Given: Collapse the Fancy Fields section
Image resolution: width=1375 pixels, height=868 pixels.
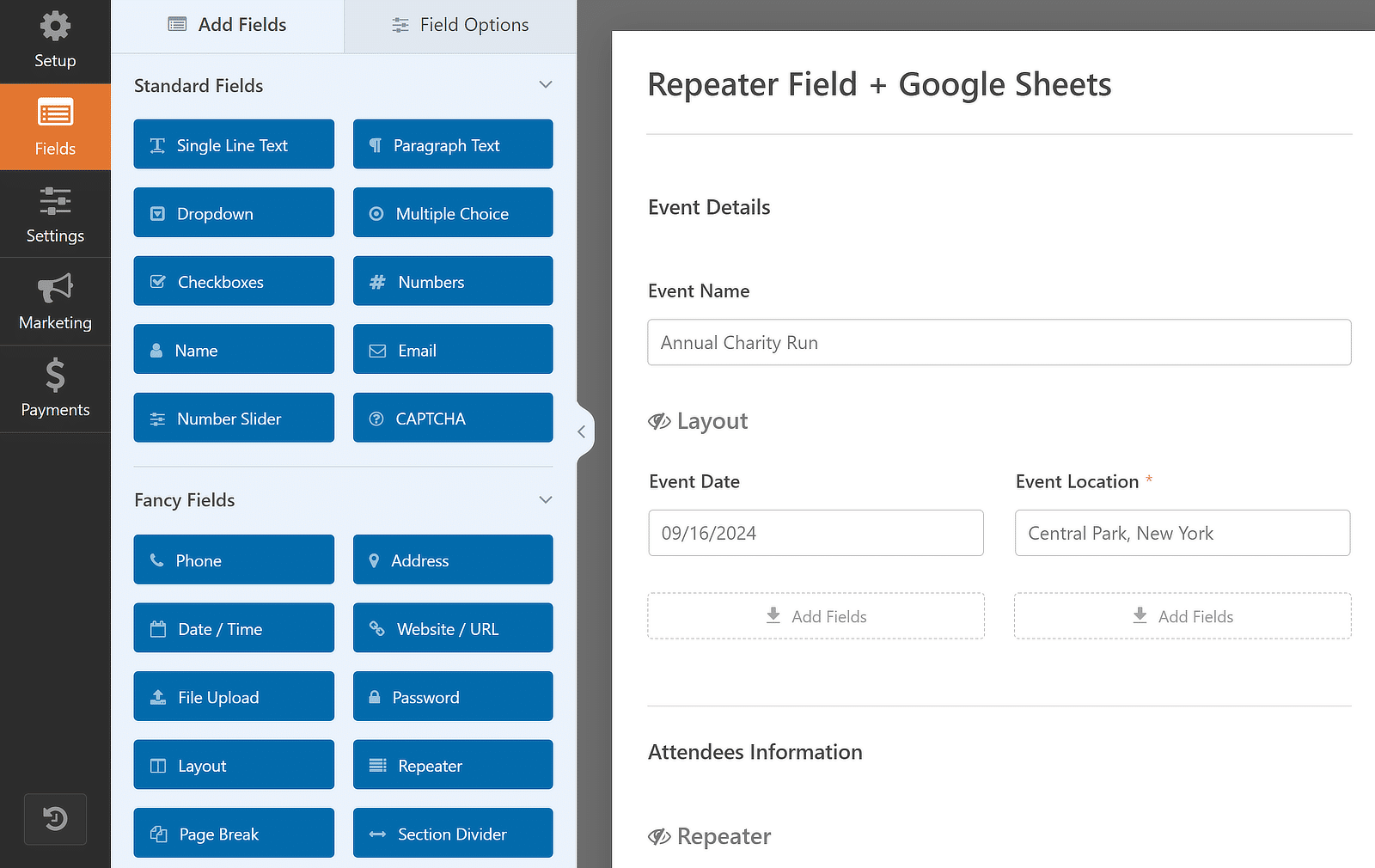Looking at the screenshot, I should tap(546, 499).
